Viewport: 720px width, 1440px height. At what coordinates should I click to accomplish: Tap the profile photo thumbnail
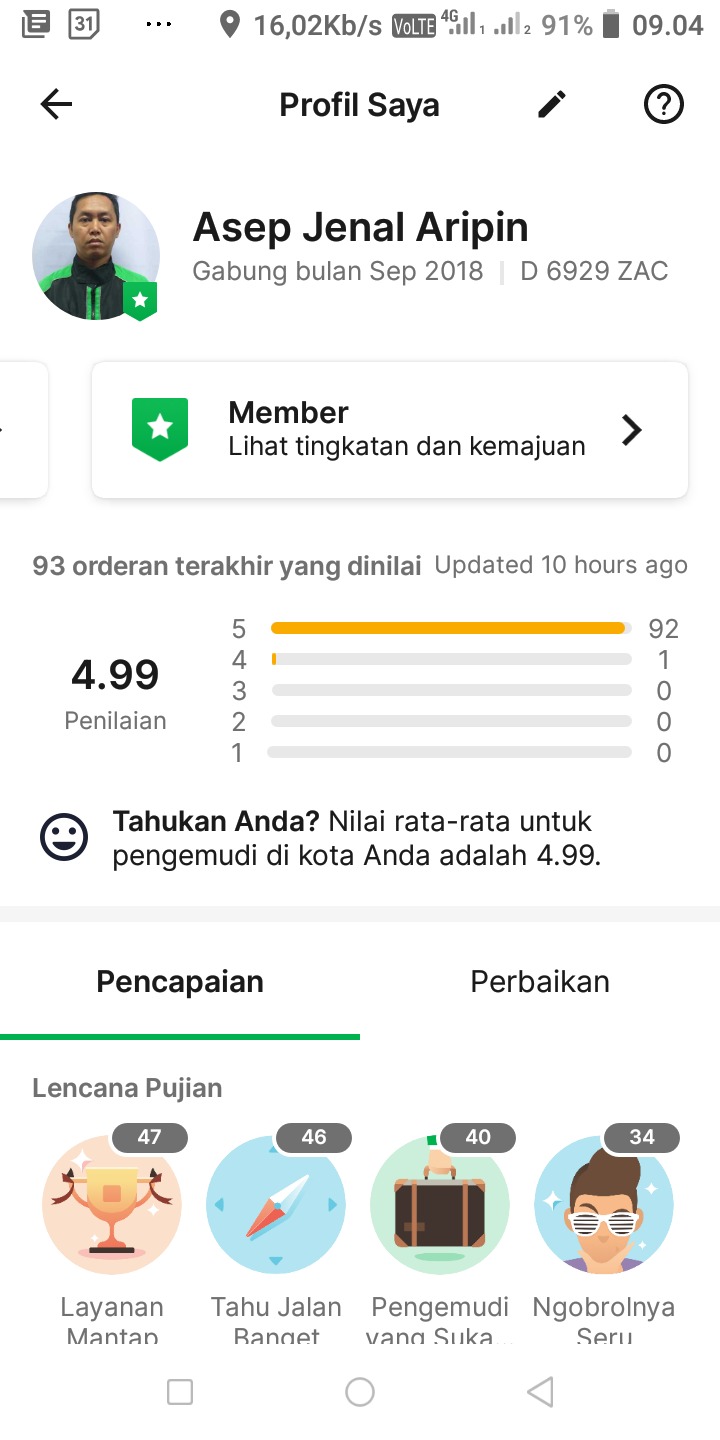click(x=96, y=256)
